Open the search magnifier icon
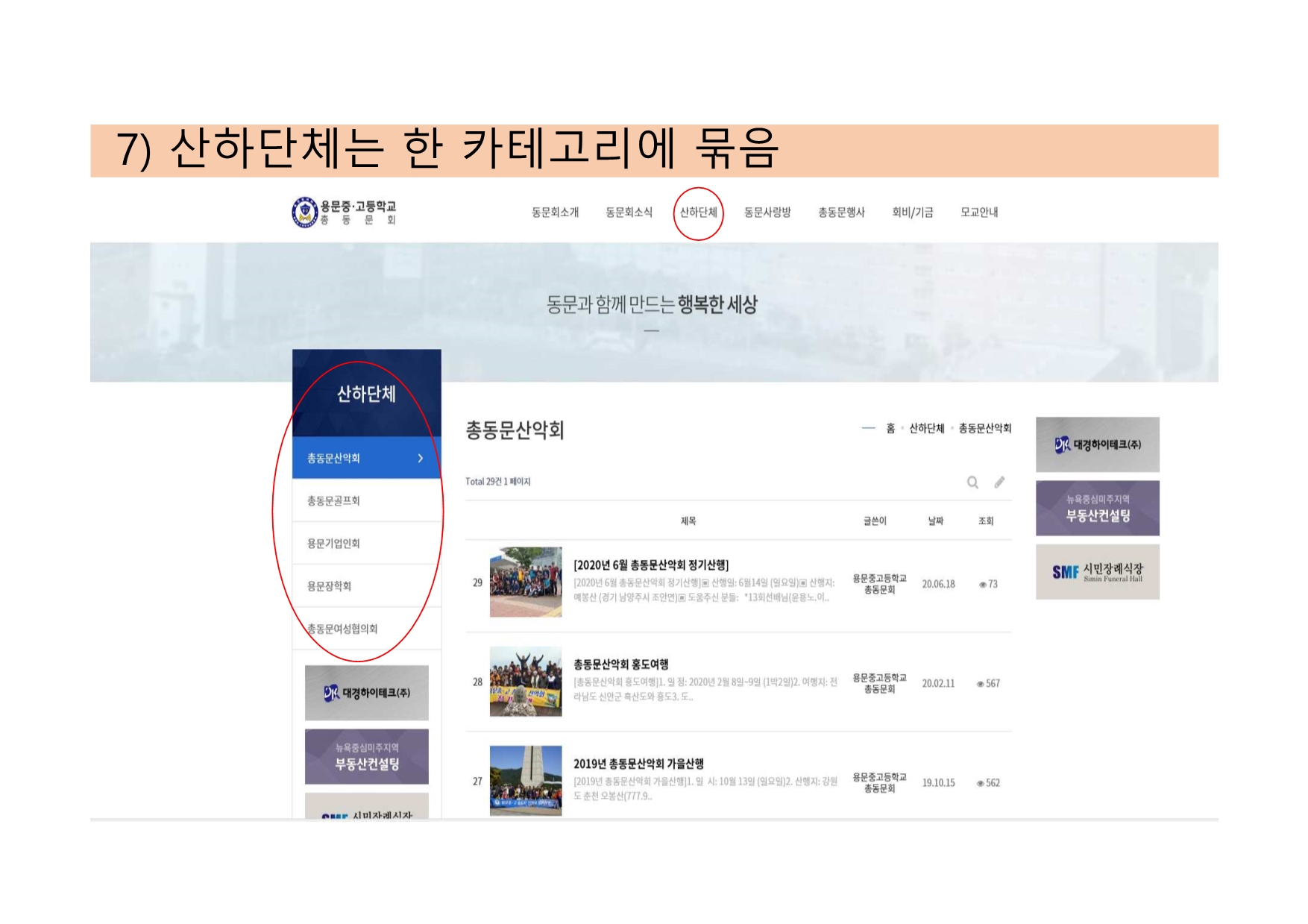The image size is (1308, 924). coord(972,483)
